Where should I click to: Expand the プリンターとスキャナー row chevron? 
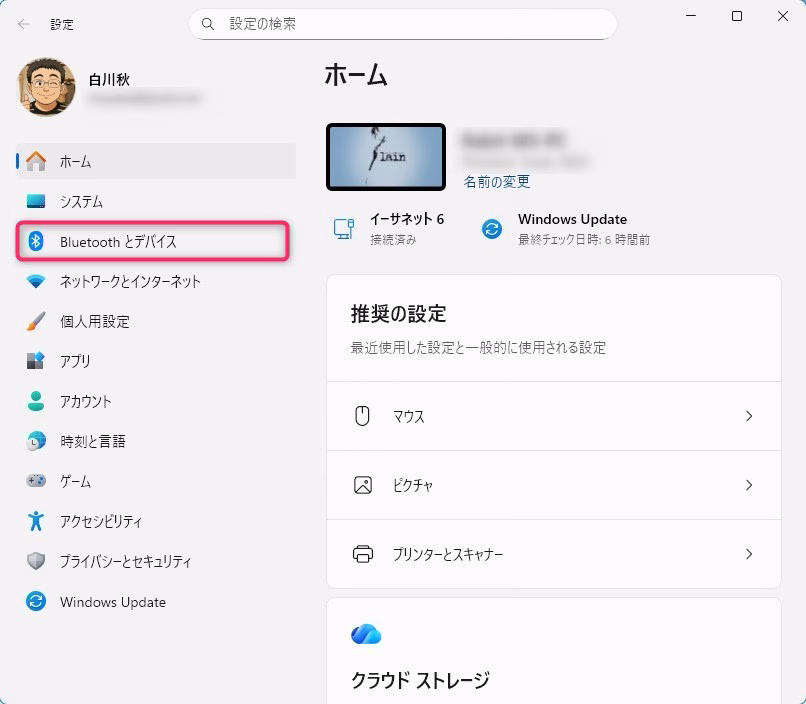tap(748, 554)
